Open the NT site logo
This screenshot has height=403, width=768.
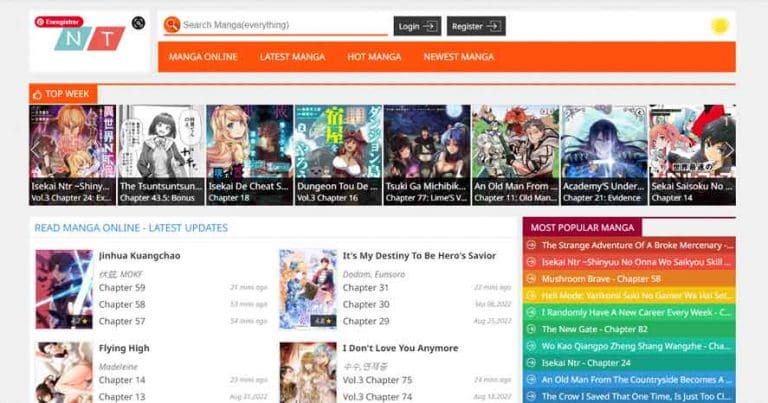[90, 39]
